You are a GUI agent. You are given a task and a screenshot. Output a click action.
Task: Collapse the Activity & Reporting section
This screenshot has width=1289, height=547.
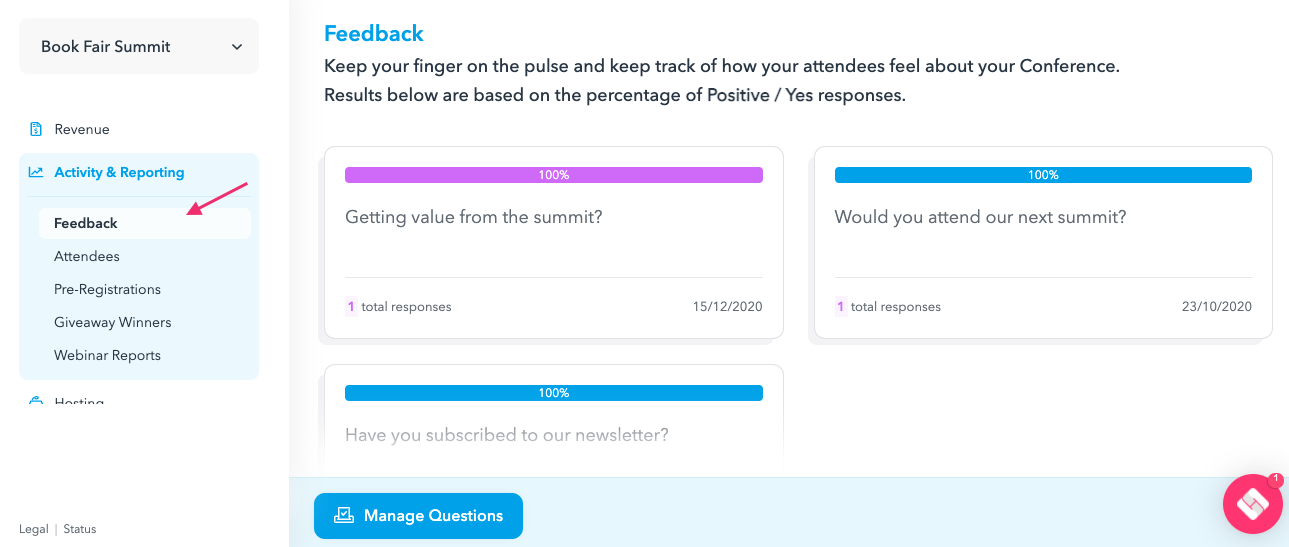[x=139, y=172]
